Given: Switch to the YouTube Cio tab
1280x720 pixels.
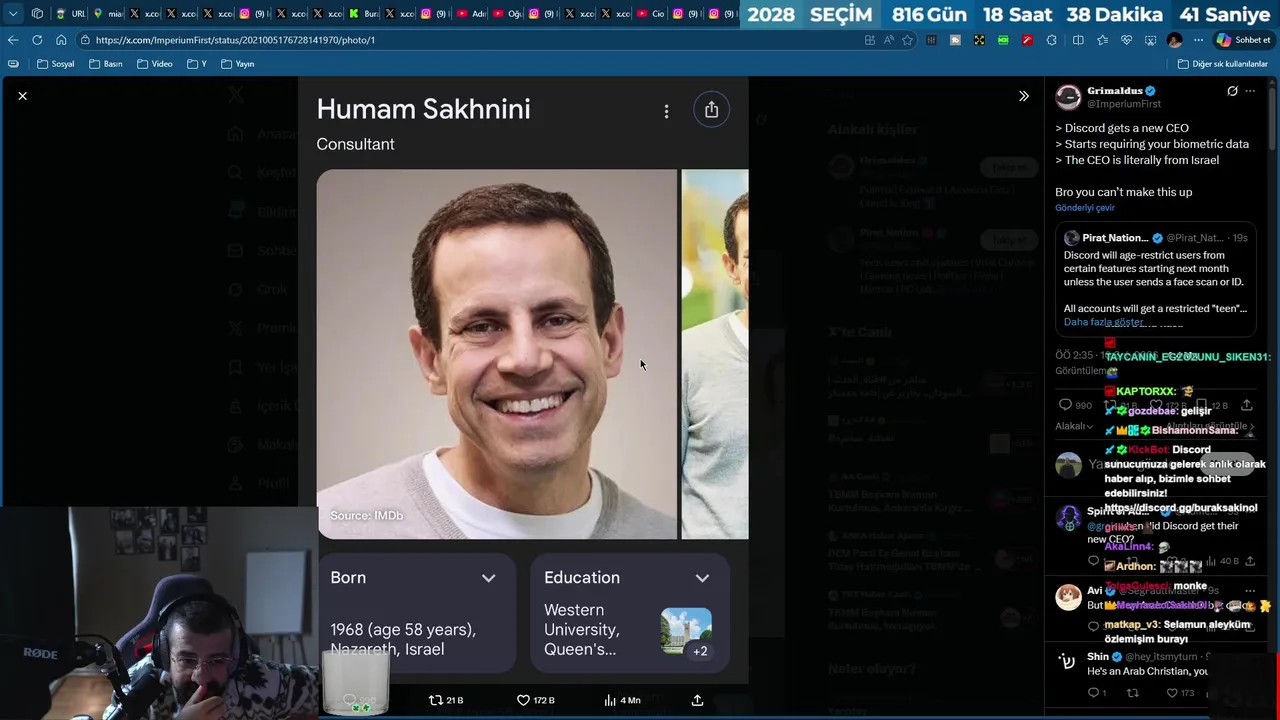Looking at the screenshot, I should [x=651, y=14].
